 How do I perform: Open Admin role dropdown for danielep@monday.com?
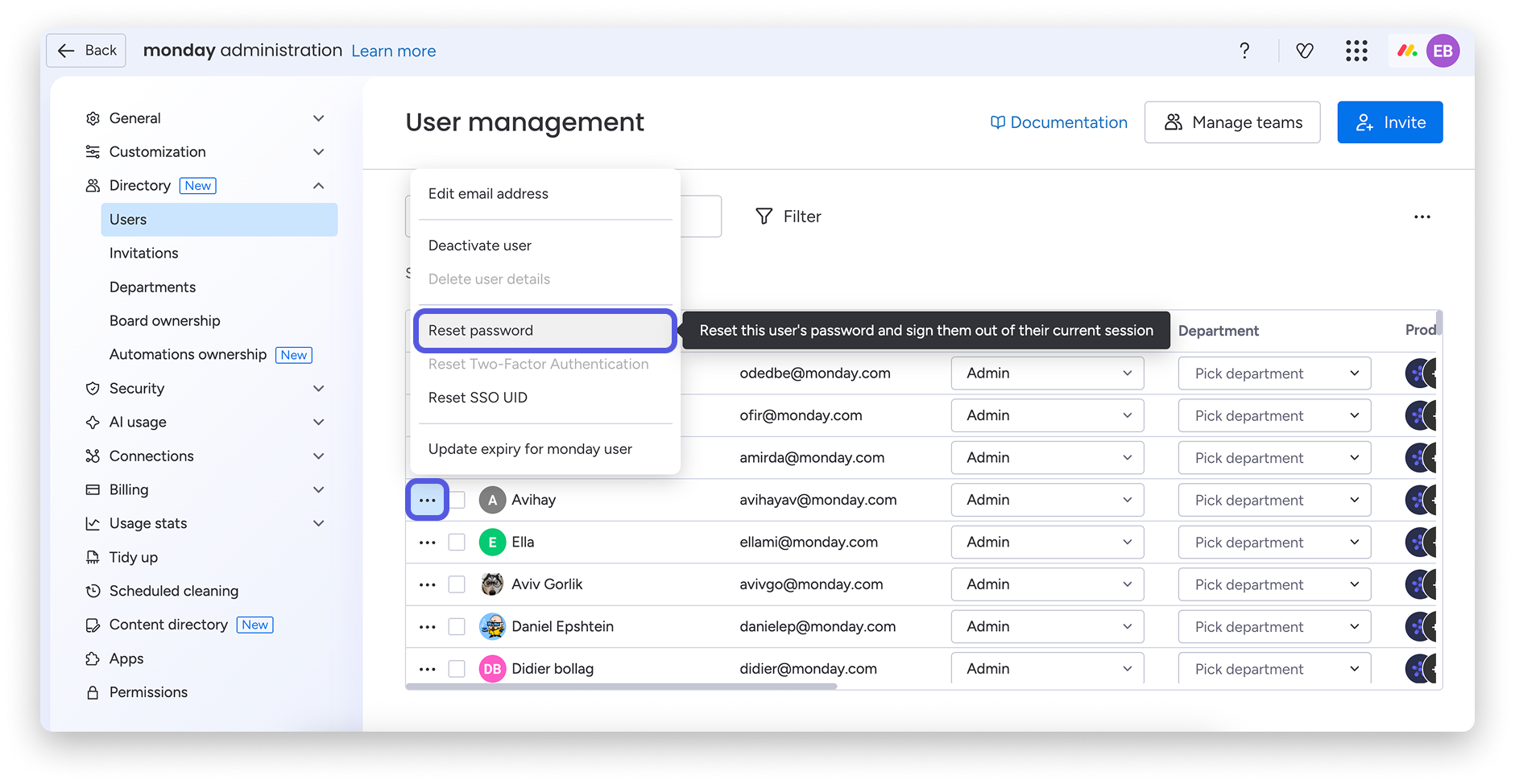pyautogui.click(x=1047, y=626)
